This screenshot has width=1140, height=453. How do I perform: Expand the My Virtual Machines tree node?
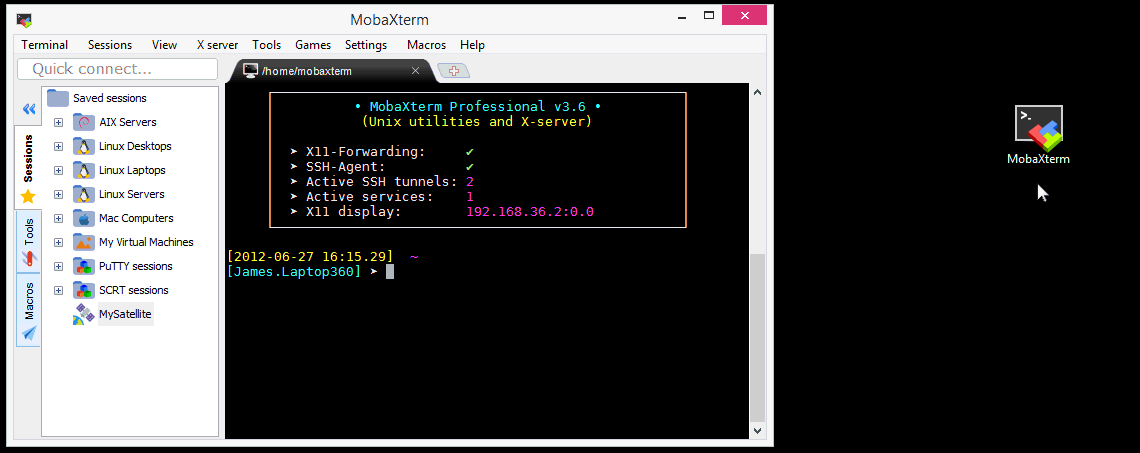point(59,242)
